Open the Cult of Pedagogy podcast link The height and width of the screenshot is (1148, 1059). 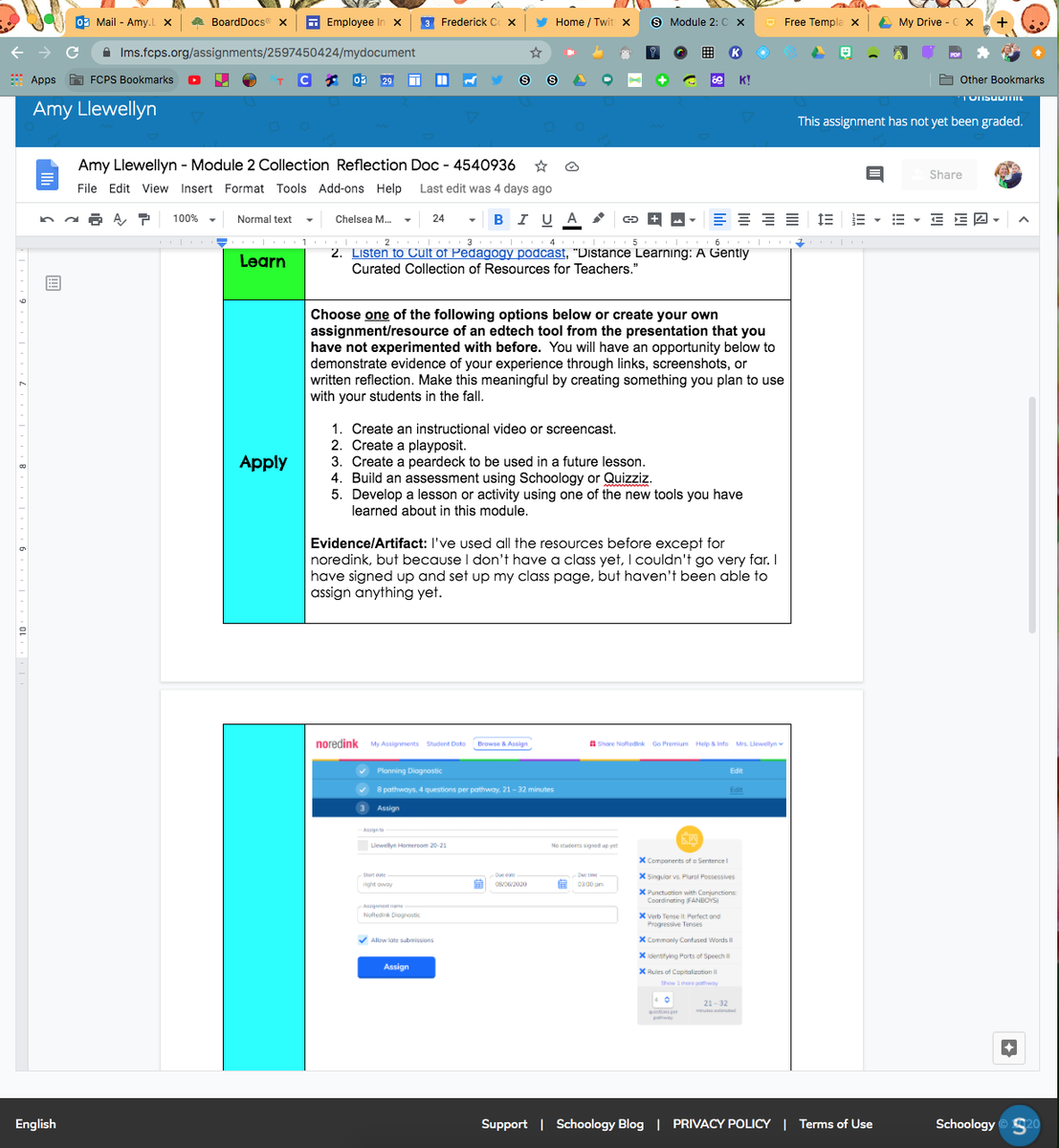[458, 254]
